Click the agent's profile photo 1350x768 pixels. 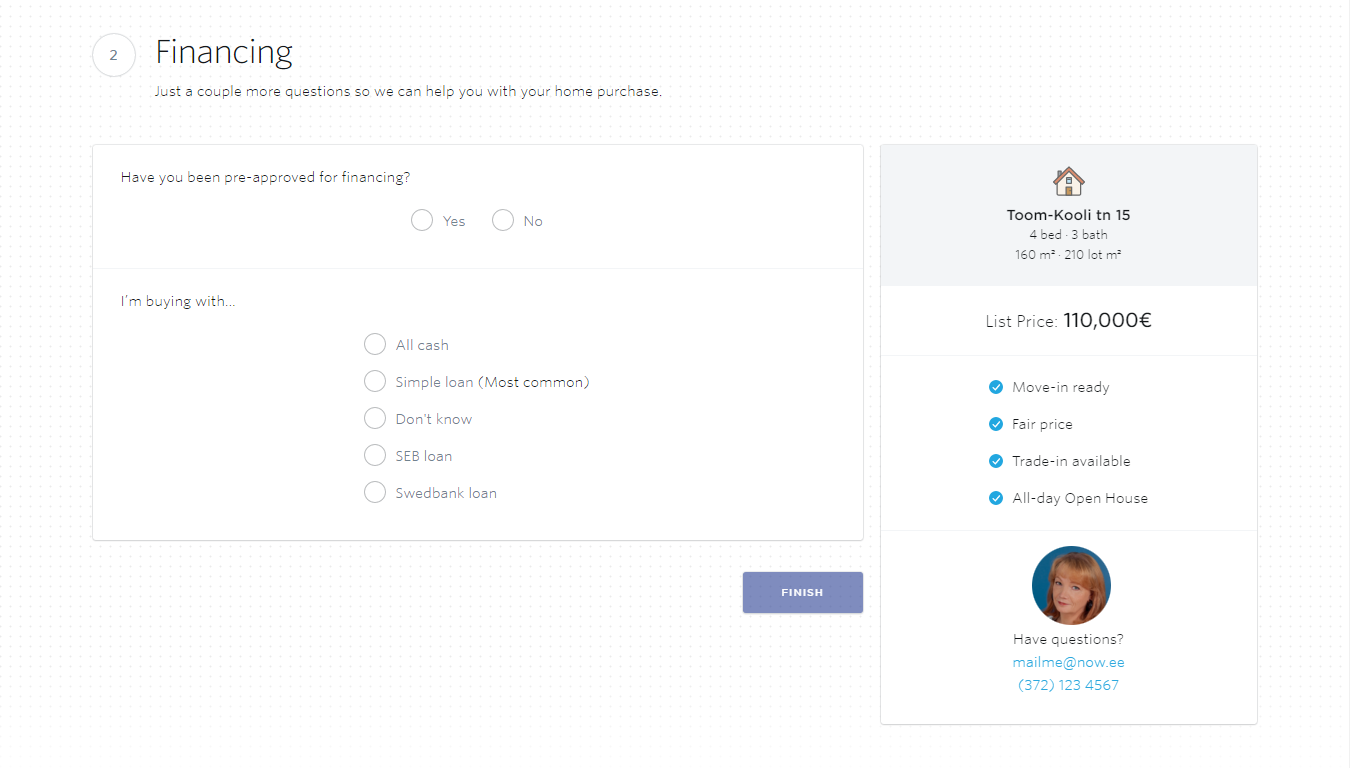coord(1070,585)
